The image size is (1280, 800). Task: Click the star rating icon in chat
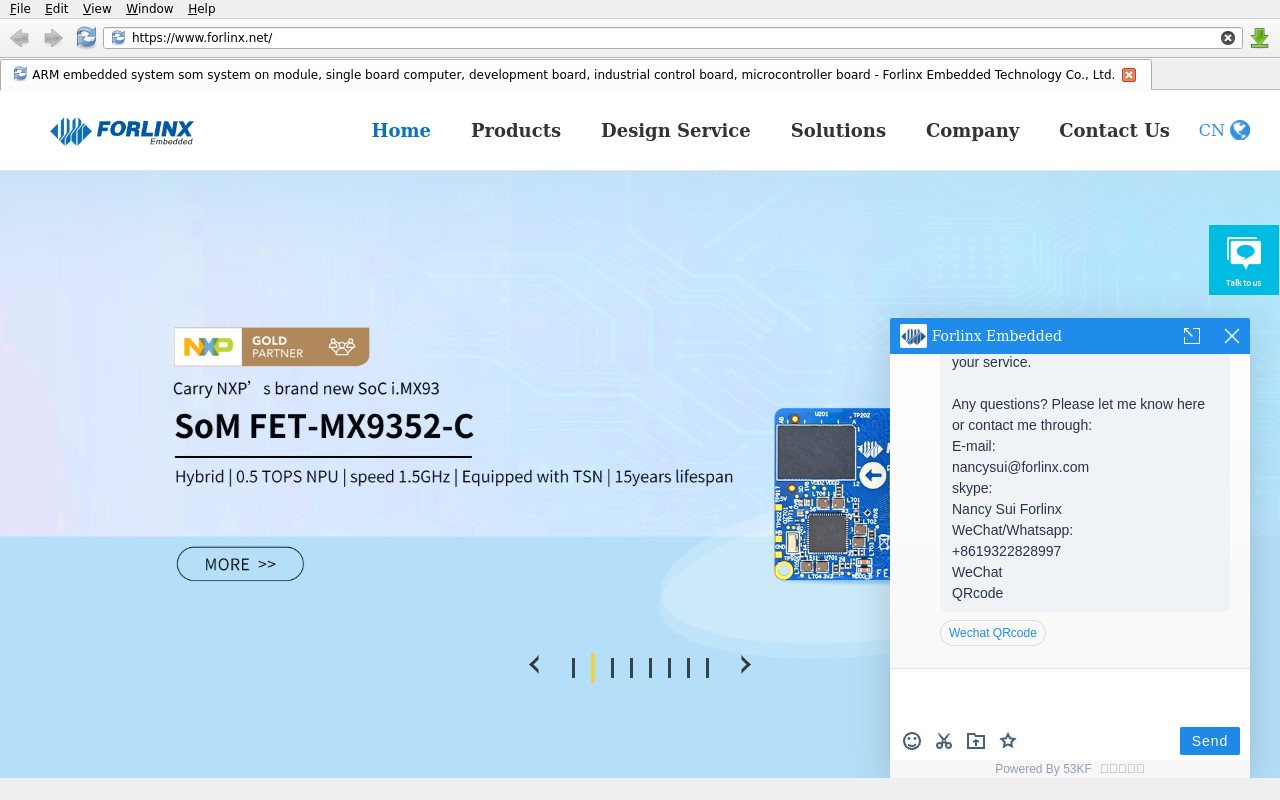[x=1008, y=741]
